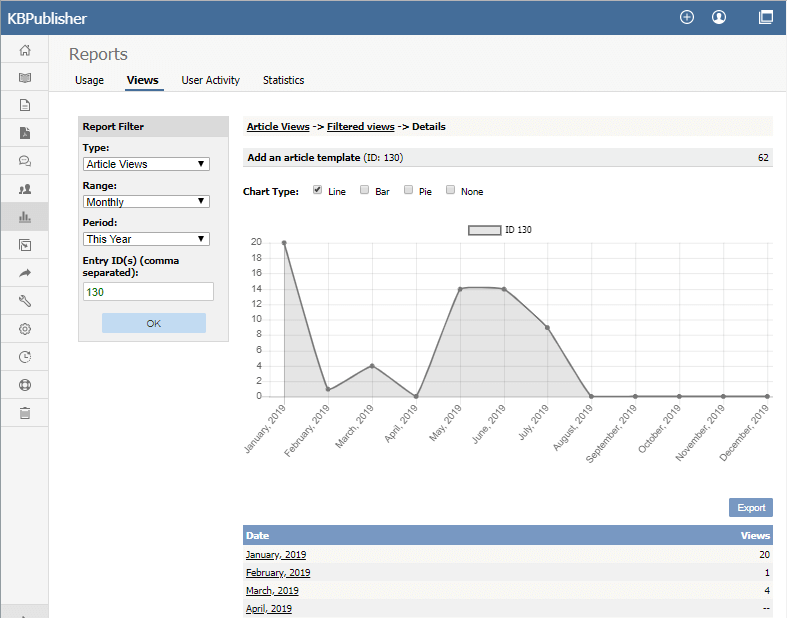787x618 pixels.
Task: Uncheck the Line chart type checkbox
Action: point(317,190)
